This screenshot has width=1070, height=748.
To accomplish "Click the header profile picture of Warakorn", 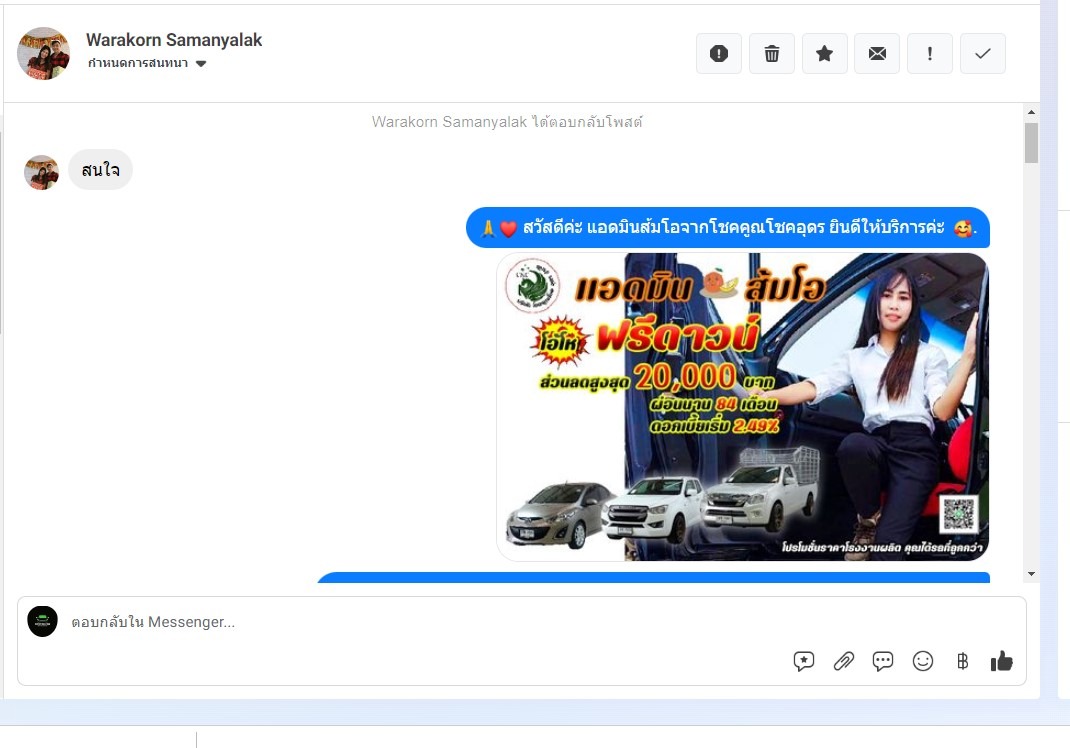I will (43, 54).
